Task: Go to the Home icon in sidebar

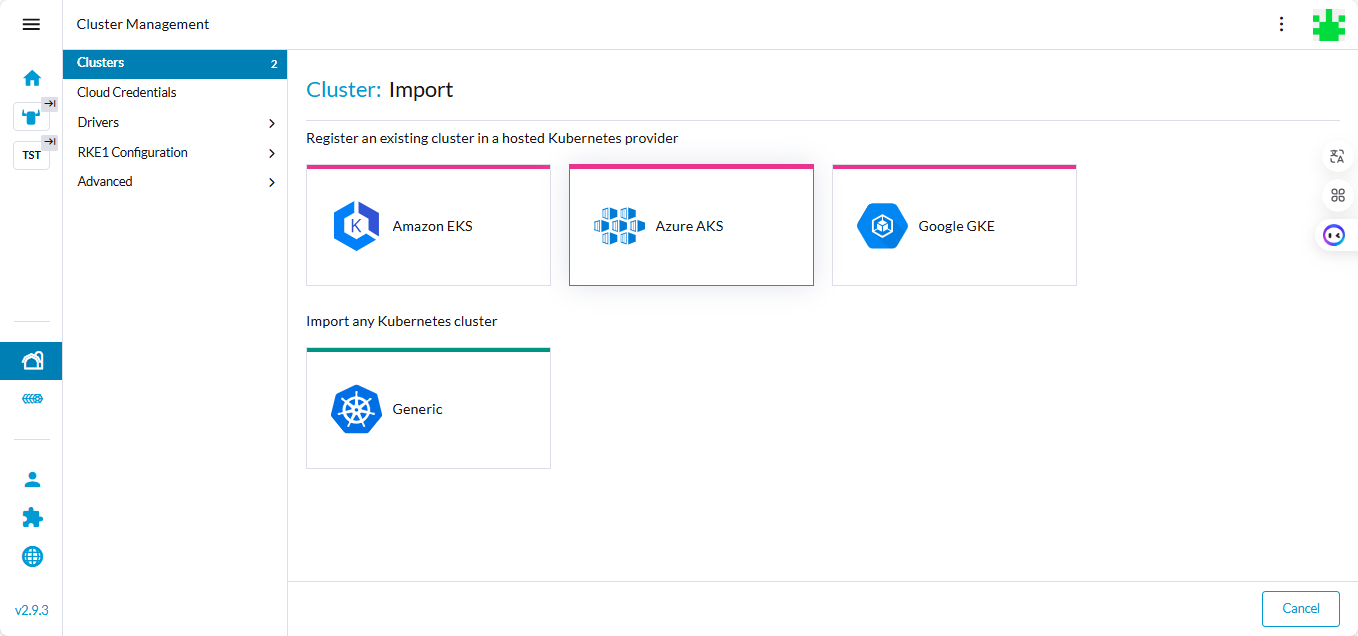Action: pos(32,78)
